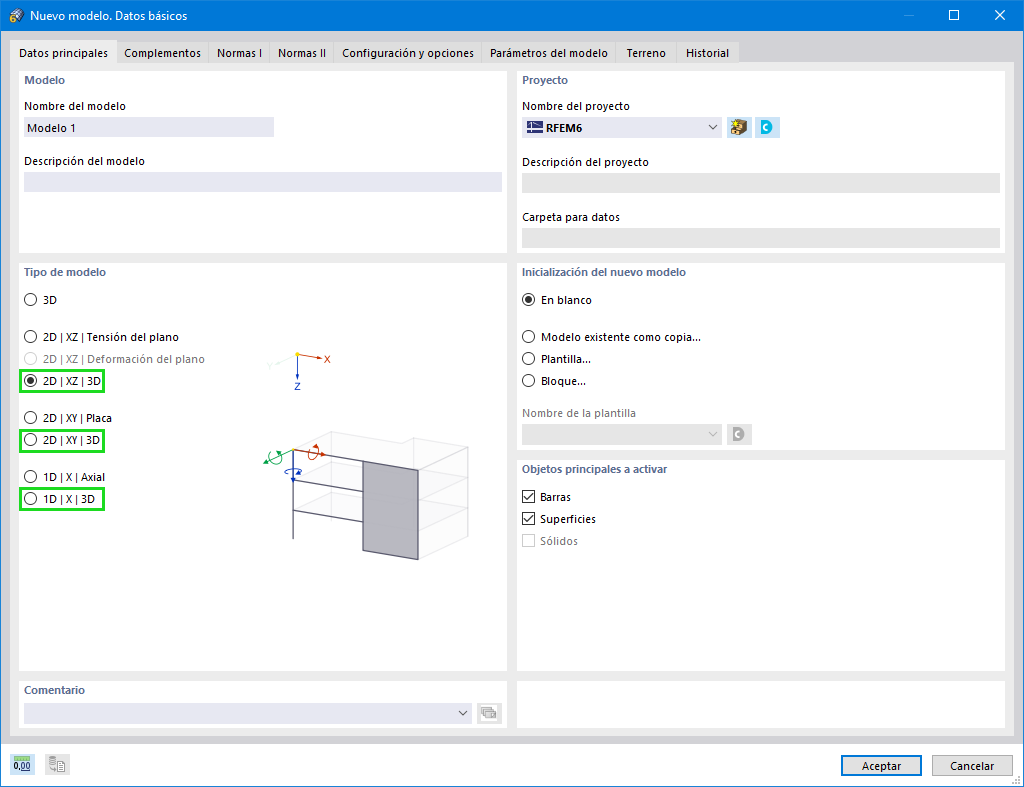This screenshot has height=787, width=1024.
Task: Click the RFEM6 flag icon in the project combo
Action: tap(533, 127)
